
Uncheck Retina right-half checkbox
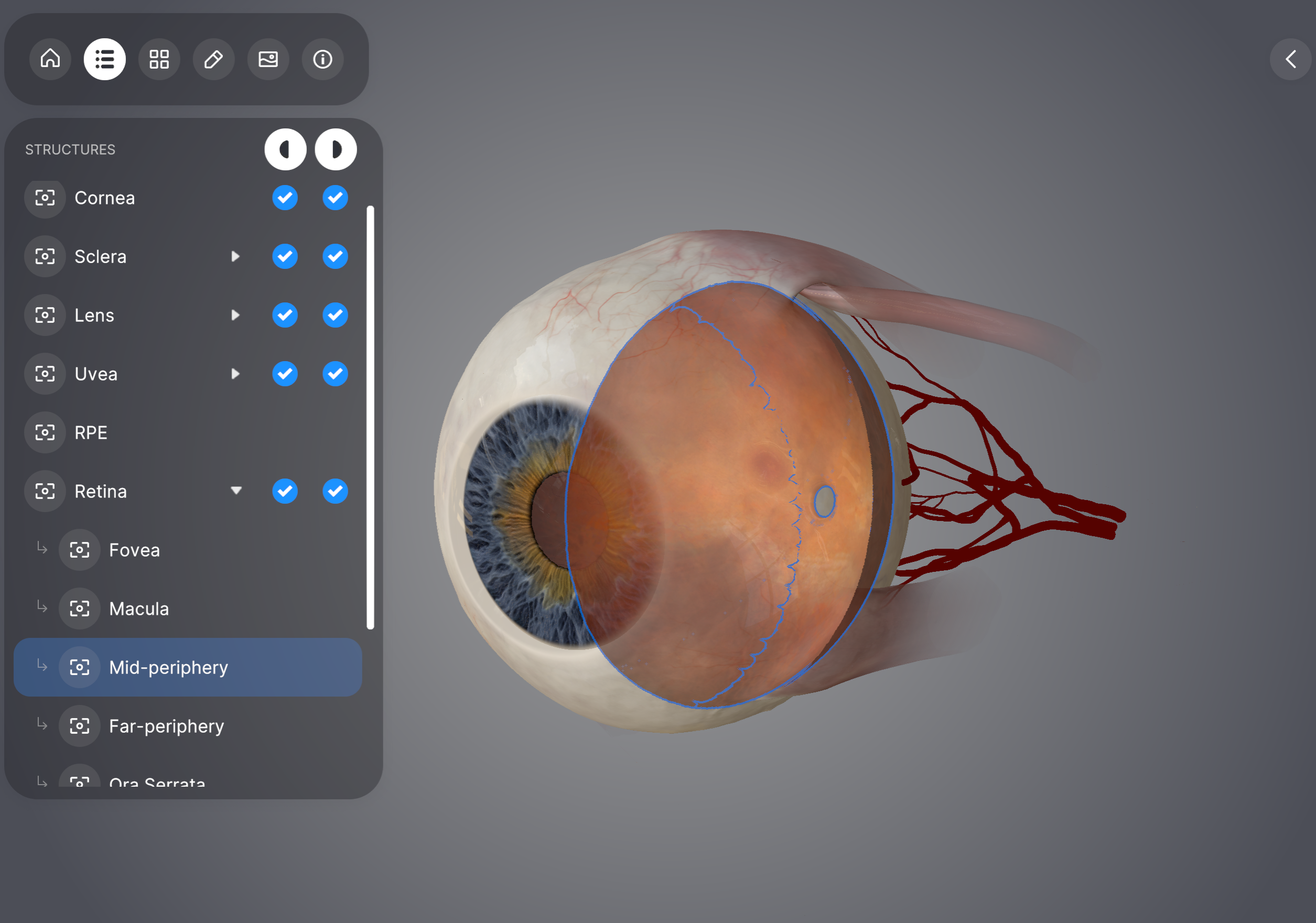[x=336, y=492]
